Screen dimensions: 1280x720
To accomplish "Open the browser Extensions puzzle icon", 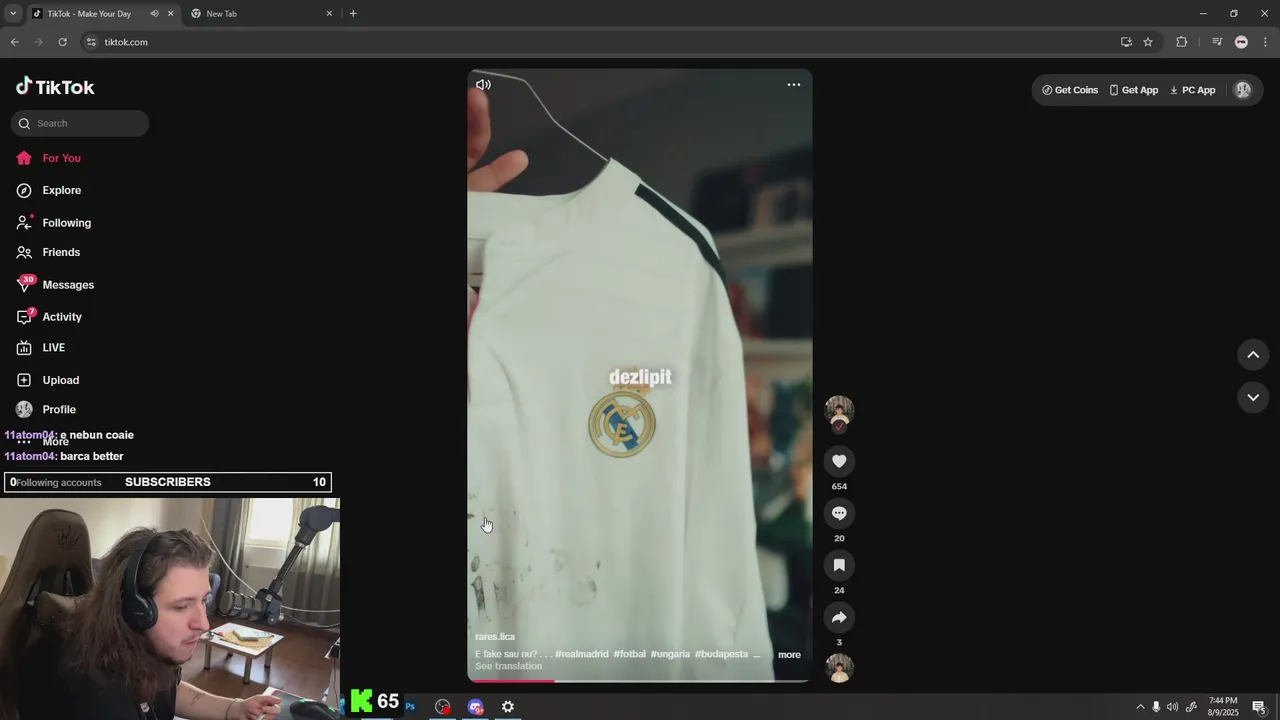I will click(1182, 42).
